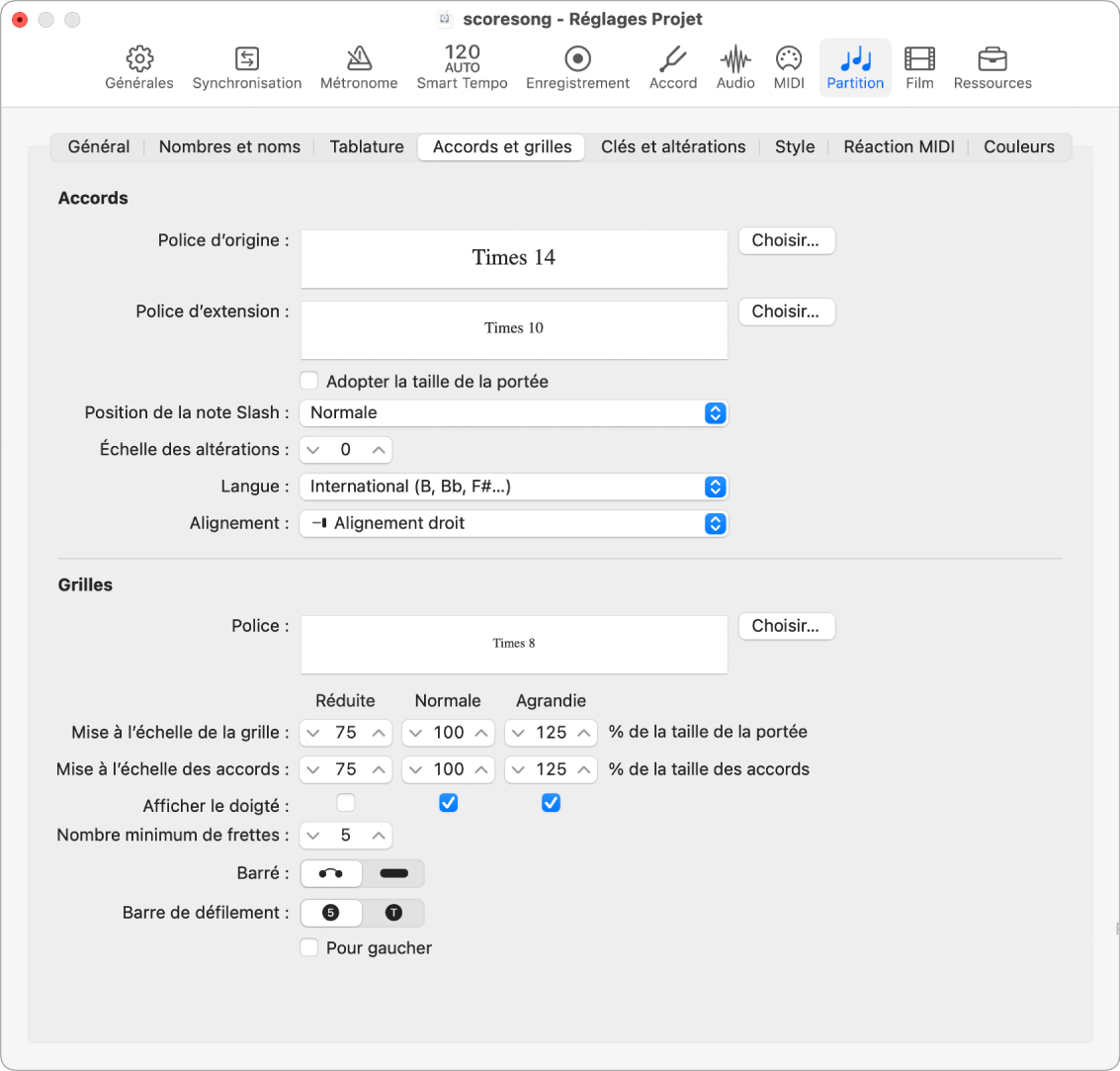
Task: Open the Alignement dropdown menu
Action: coord(513,523)
